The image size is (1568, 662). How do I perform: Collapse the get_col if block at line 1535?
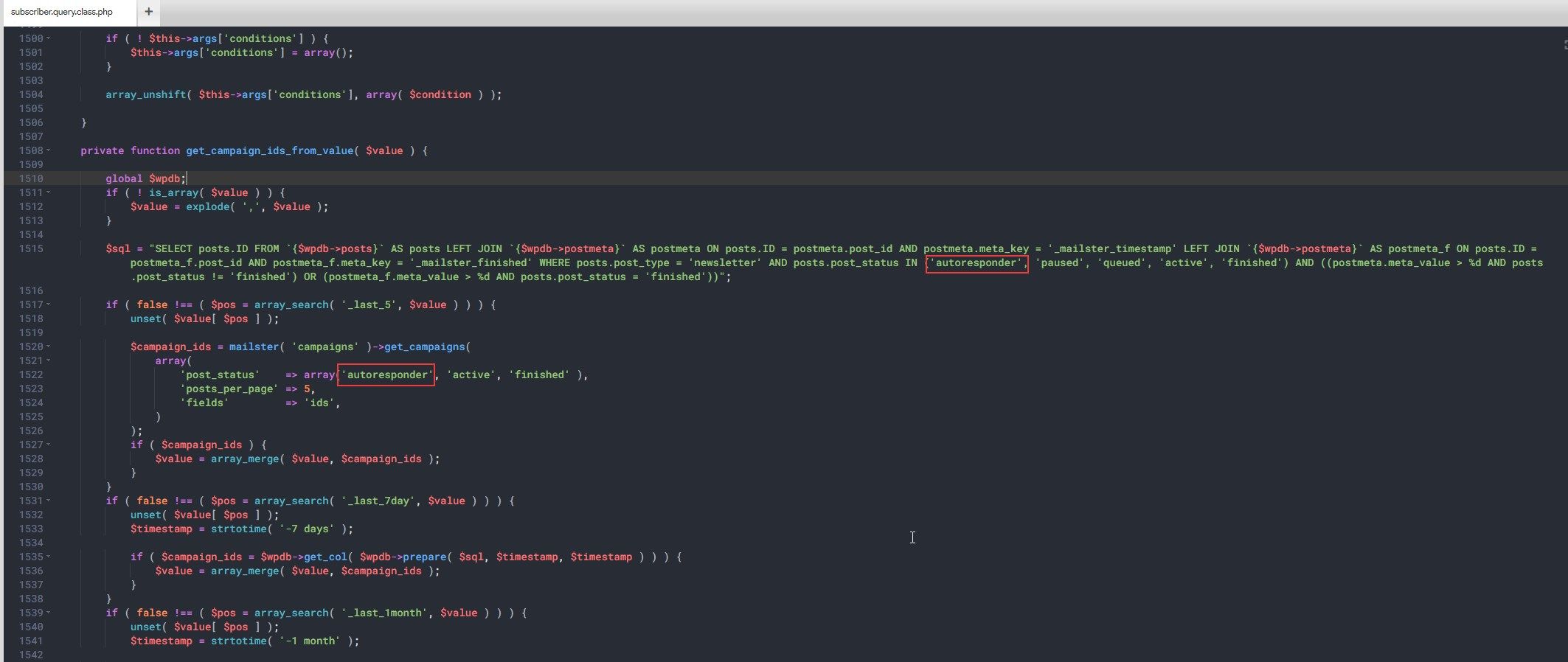[x=49, y=557]
